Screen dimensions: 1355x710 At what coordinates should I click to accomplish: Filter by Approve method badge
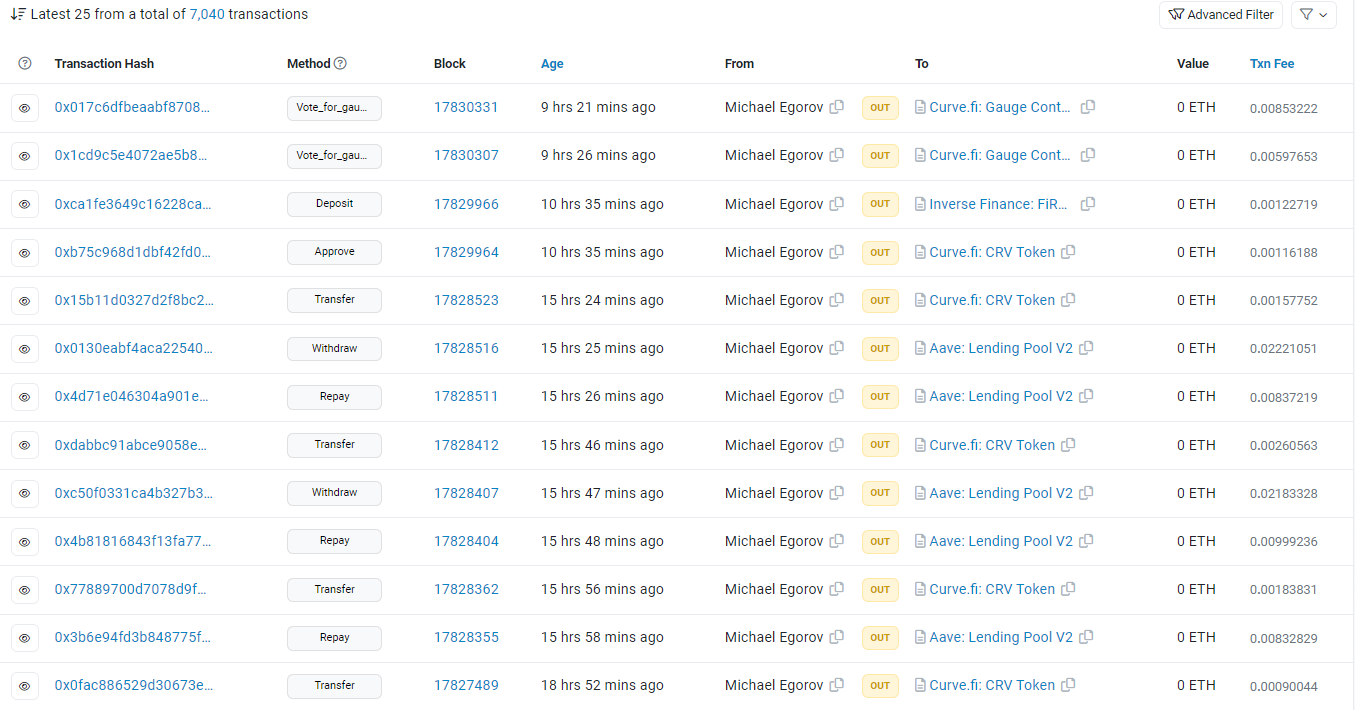pos(334,252)
